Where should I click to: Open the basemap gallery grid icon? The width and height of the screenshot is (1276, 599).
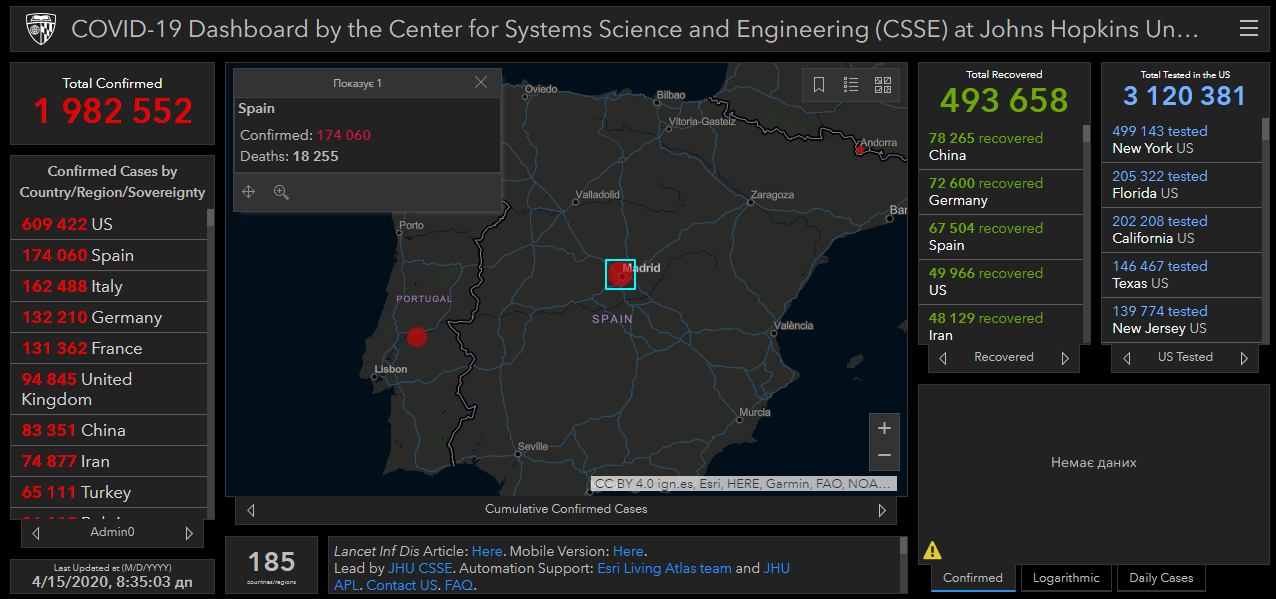(883, 85)
